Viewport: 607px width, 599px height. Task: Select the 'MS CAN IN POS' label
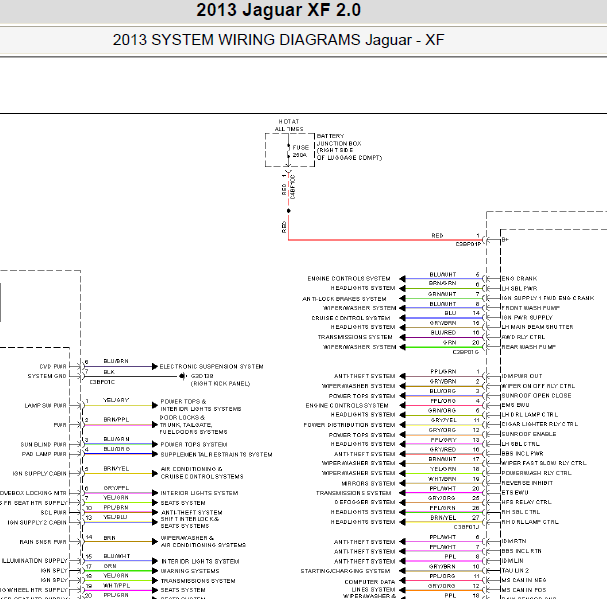(x=524, y=590)
